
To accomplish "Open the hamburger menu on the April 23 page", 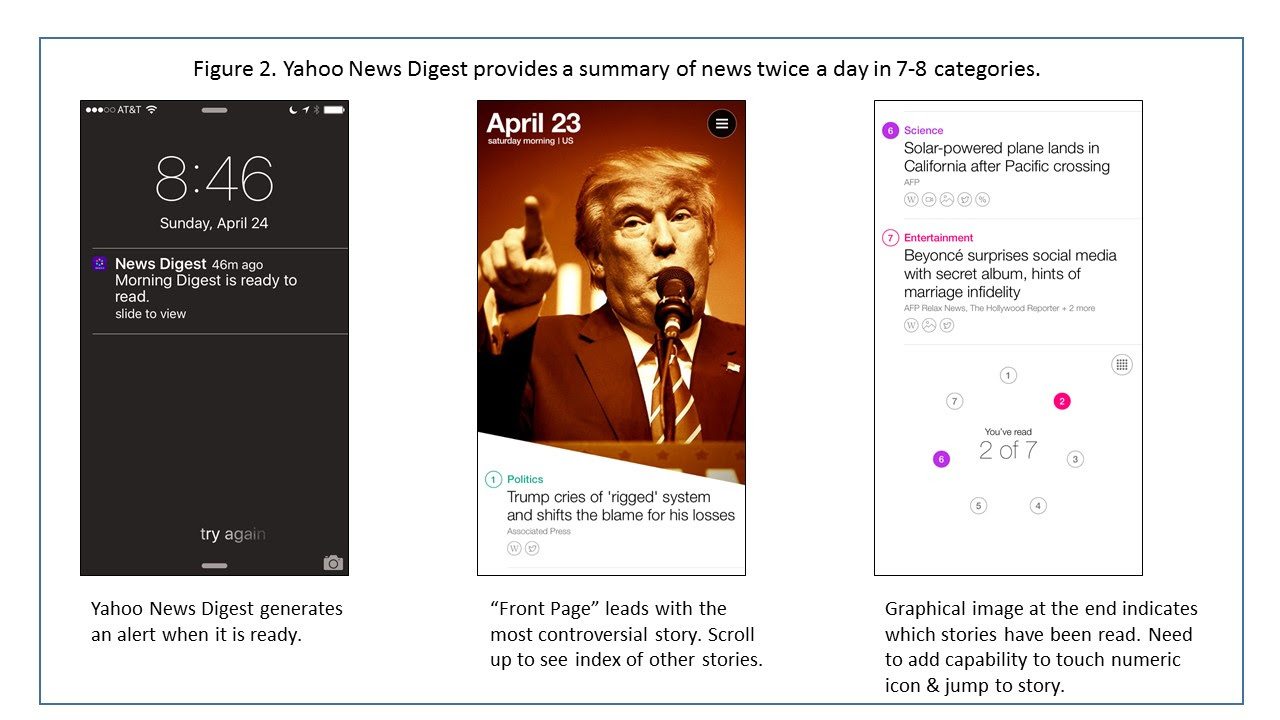I will click(721, 124).
